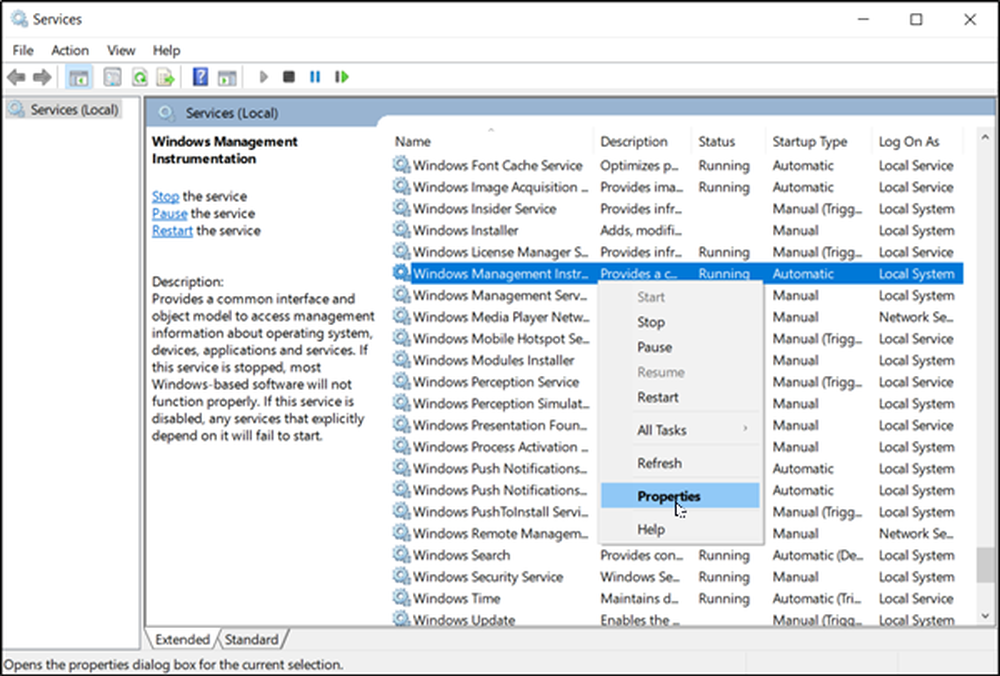The image size is (1000, 676).
Task: Click the Back arrow in toolbar
Action: click(16, 77)
